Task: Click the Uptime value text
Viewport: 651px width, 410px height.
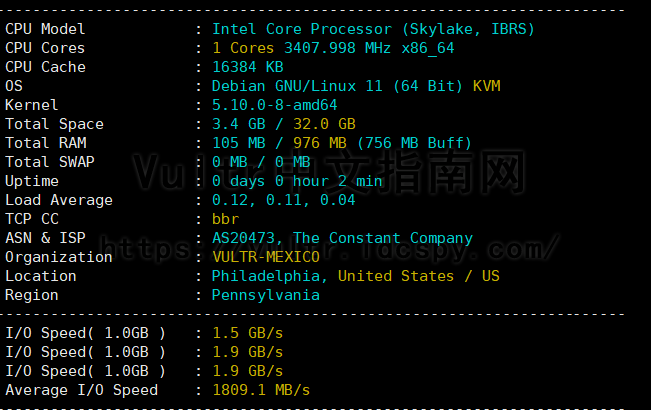Action: tap(297, 181)
